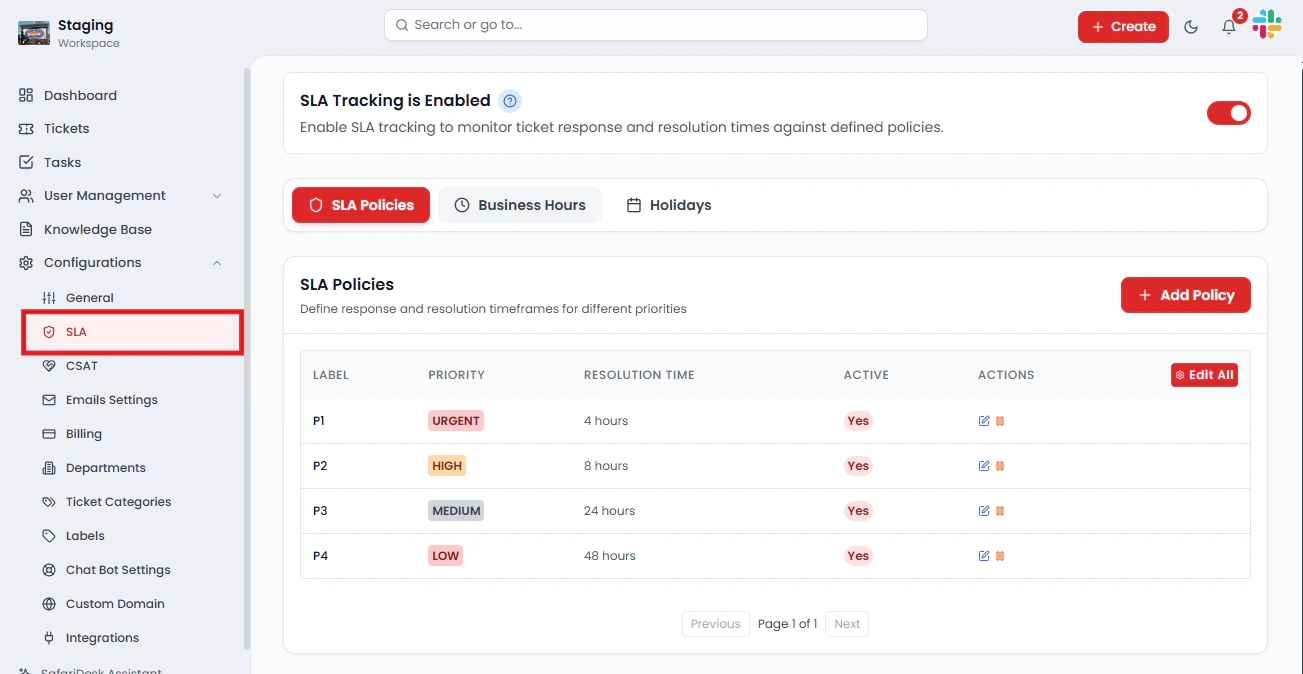This screenshot has height=674, width=1303.
Task: Click the 4 hours resolution time
Action: 606,421
